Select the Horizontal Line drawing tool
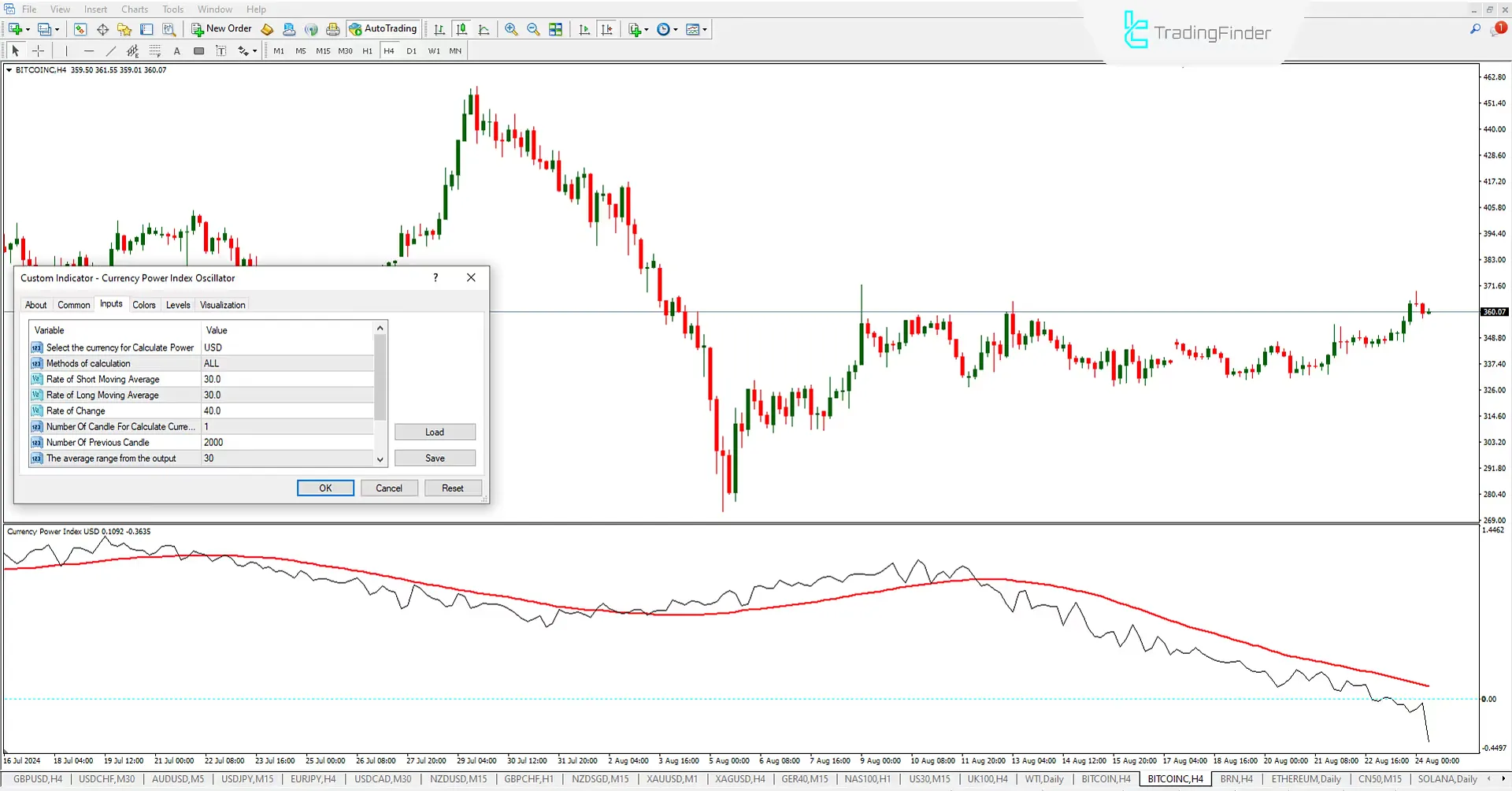Image resolution: width=1512 pixels, height=791 pixels. (x=89, y=50)
